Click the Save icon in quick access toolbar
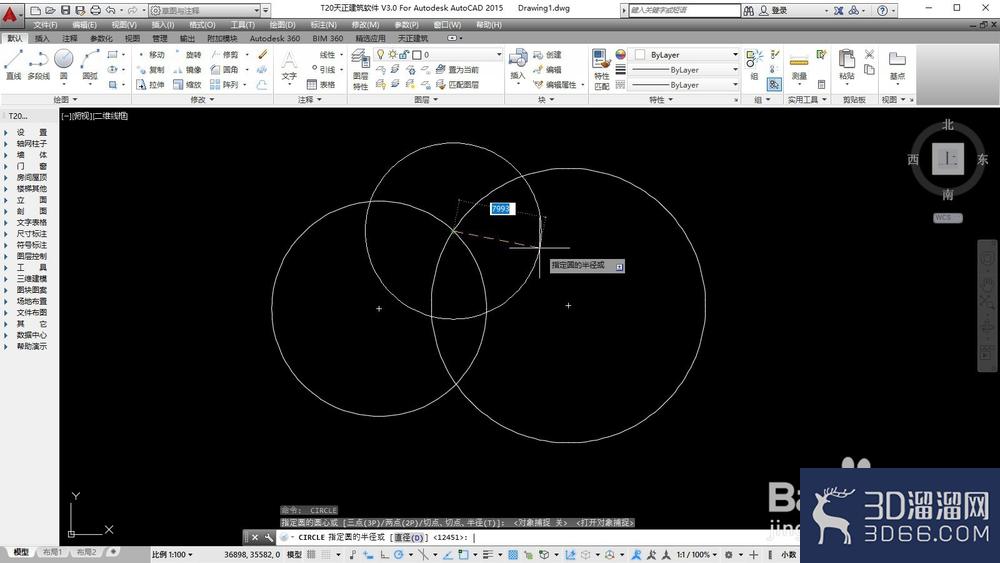This screenshot has width=1000, height=563. coord(65,10)
